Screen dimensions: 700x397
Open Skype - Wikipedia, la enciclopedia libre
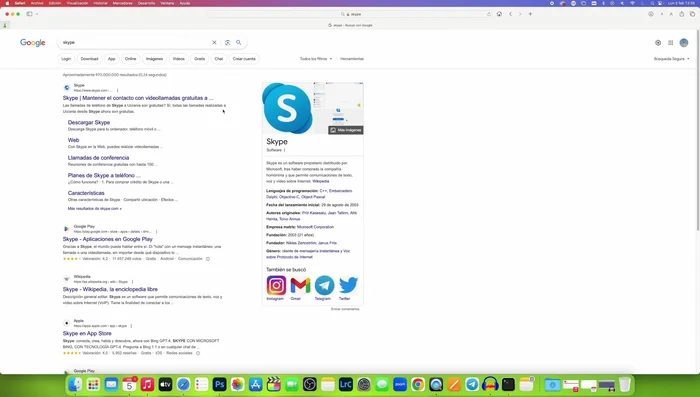[x=110, y=289]
